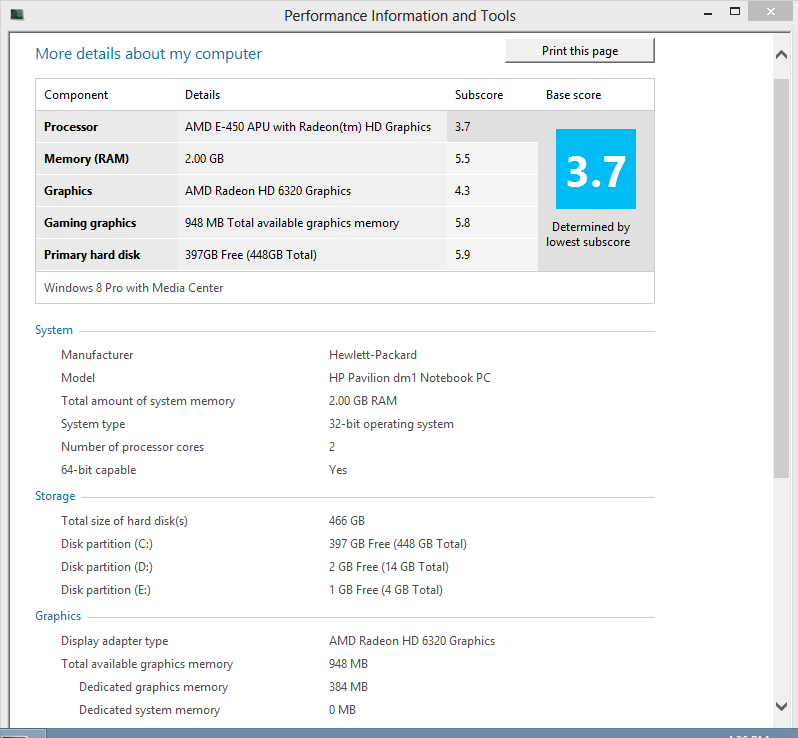Click the Storage section heading

[x=55, y=496]
